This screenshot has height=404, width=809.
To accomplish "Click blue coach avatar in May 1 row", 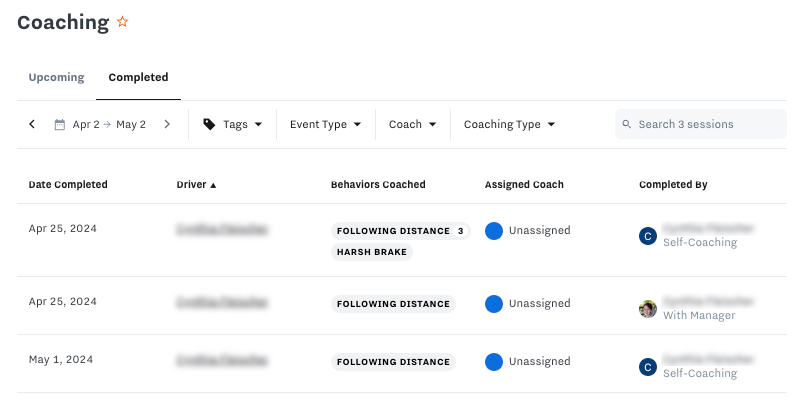I will pos(494,362).
